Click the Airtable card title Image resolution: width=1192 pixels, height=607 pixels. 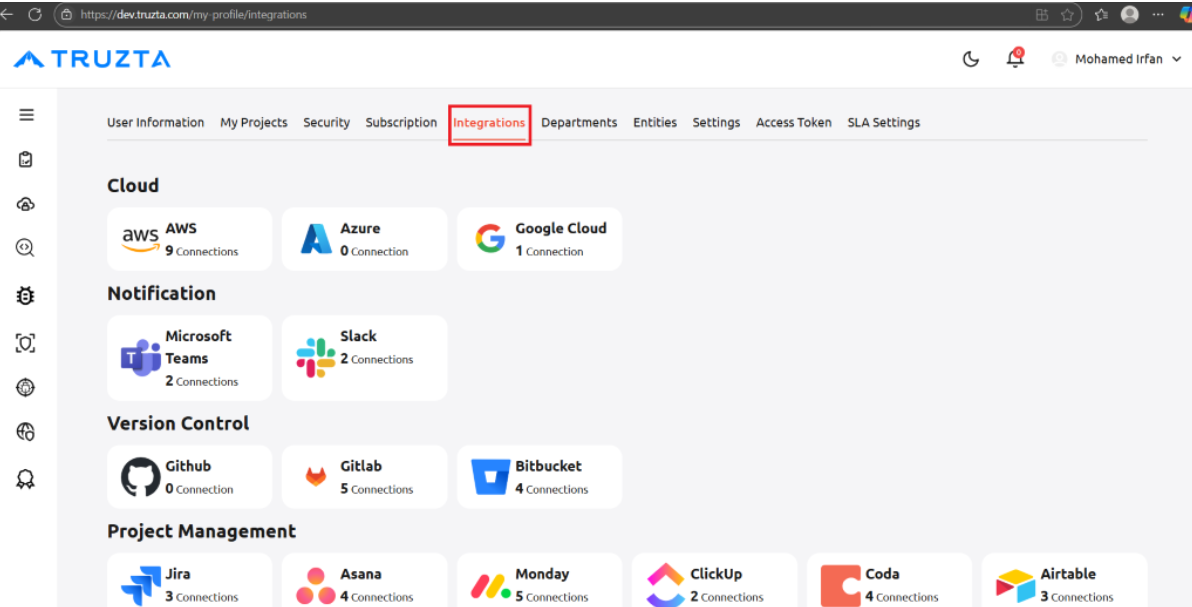(x=1068, y=574)
